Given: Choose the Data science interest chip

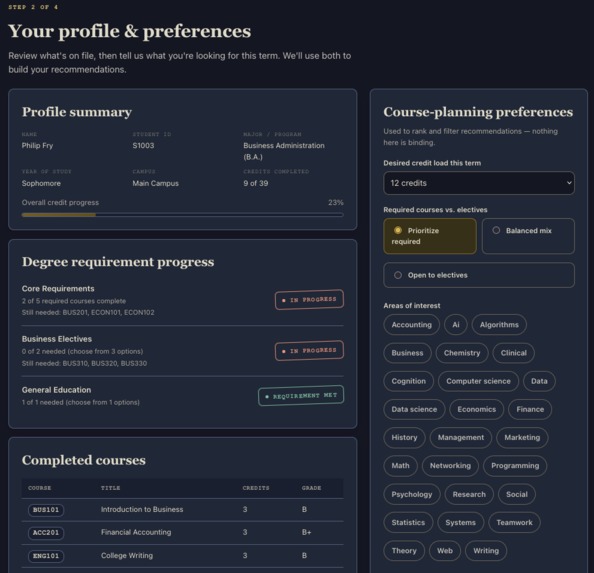Looking at the screenshot, I should coord(414,409).
